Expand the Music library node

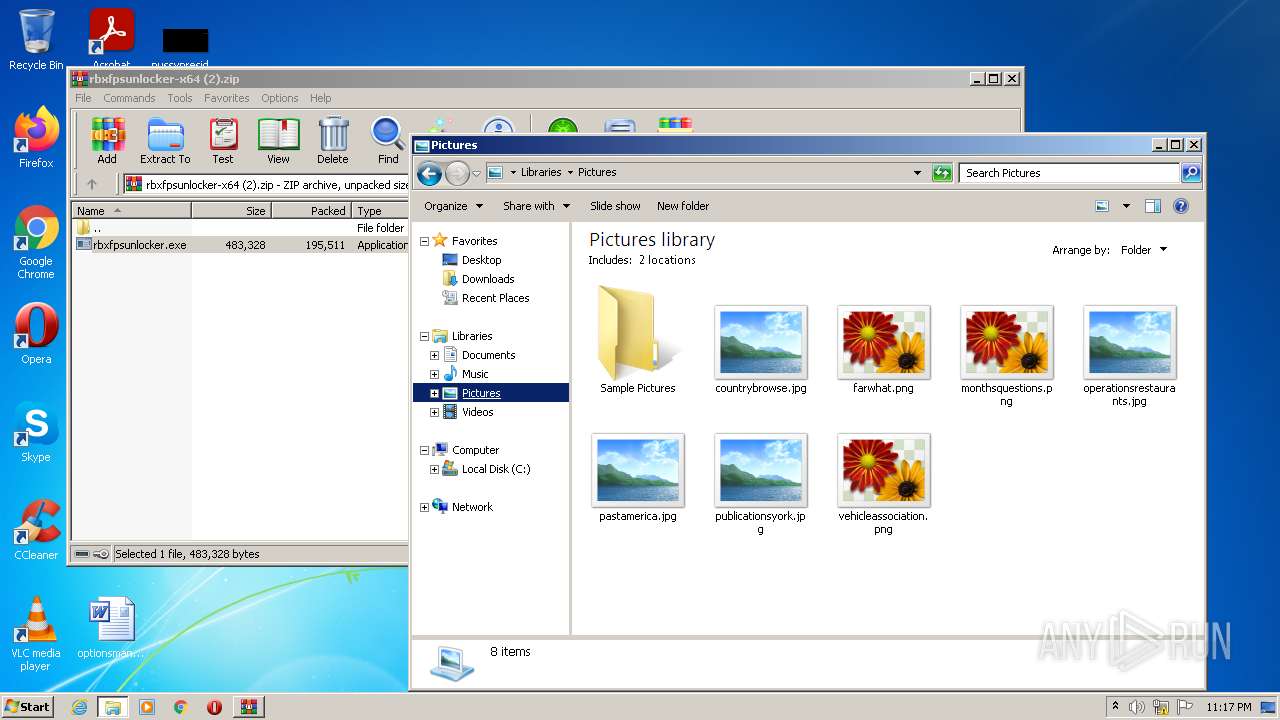click(x=434, y=374)
